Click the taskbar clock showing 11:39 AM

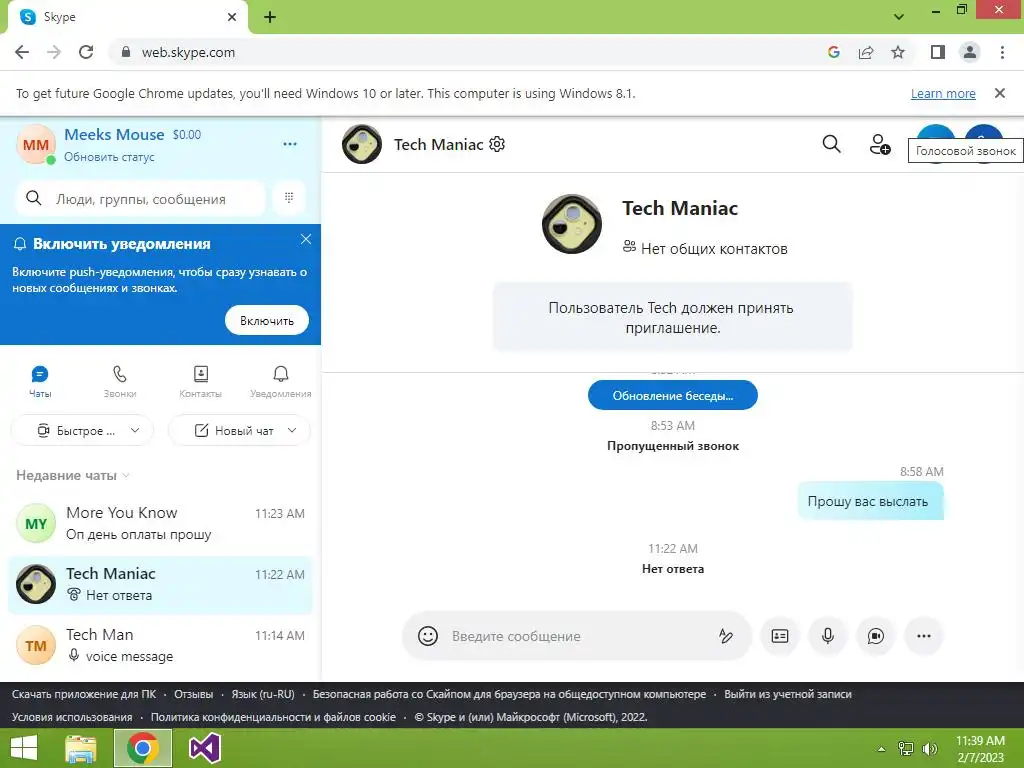point(980,749)
